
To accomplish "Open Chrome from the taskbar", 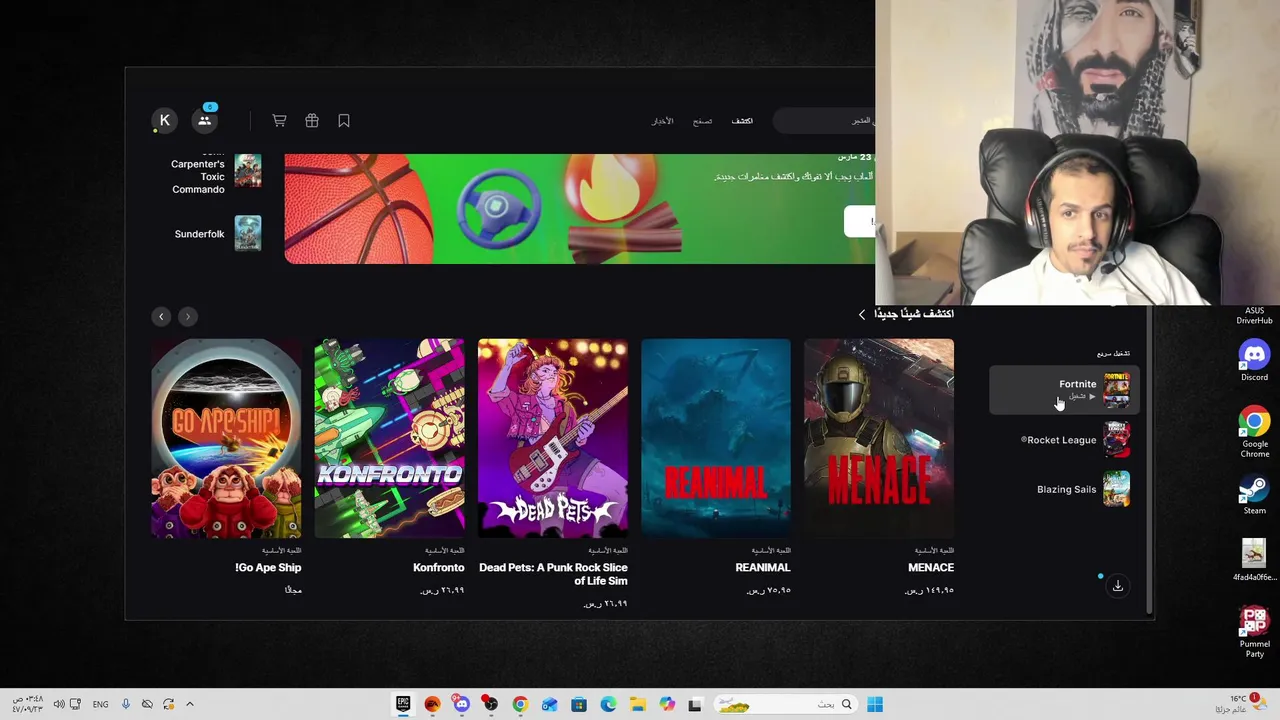I will pyautogui.click(x=520, y=704).
